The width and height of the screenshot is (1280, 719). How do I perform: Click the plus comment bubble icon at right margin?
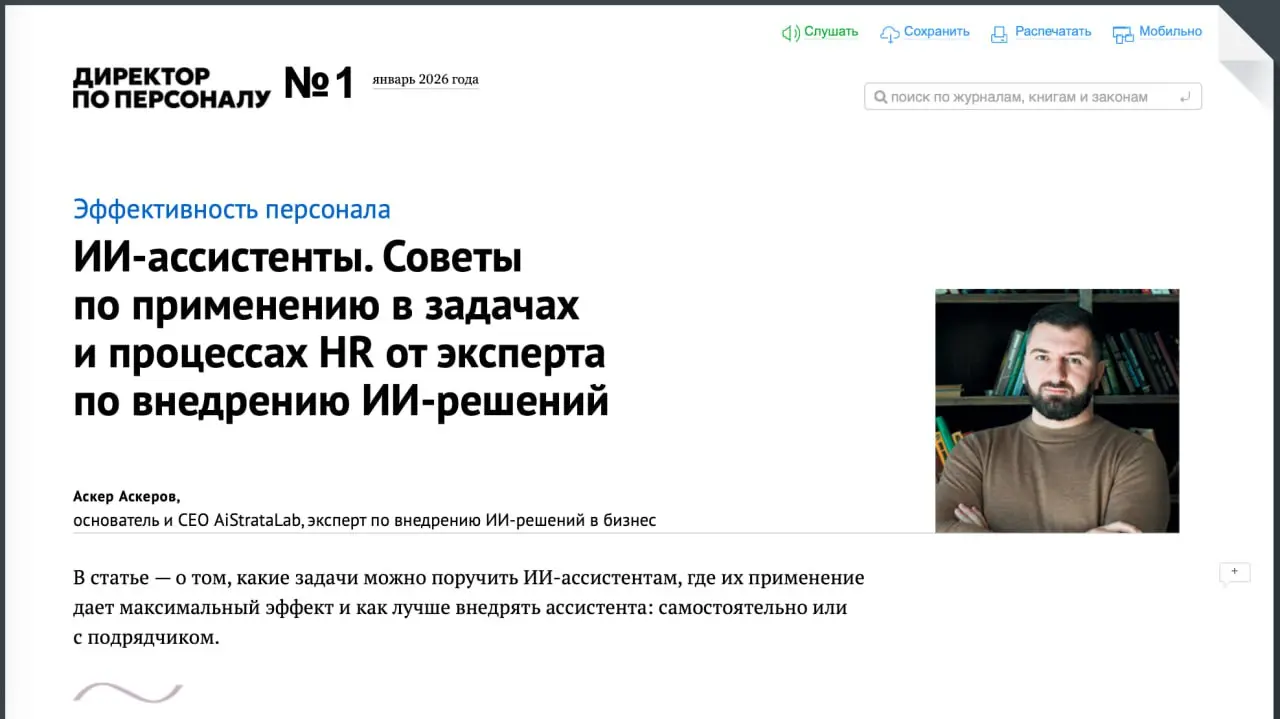(1234, 573)
